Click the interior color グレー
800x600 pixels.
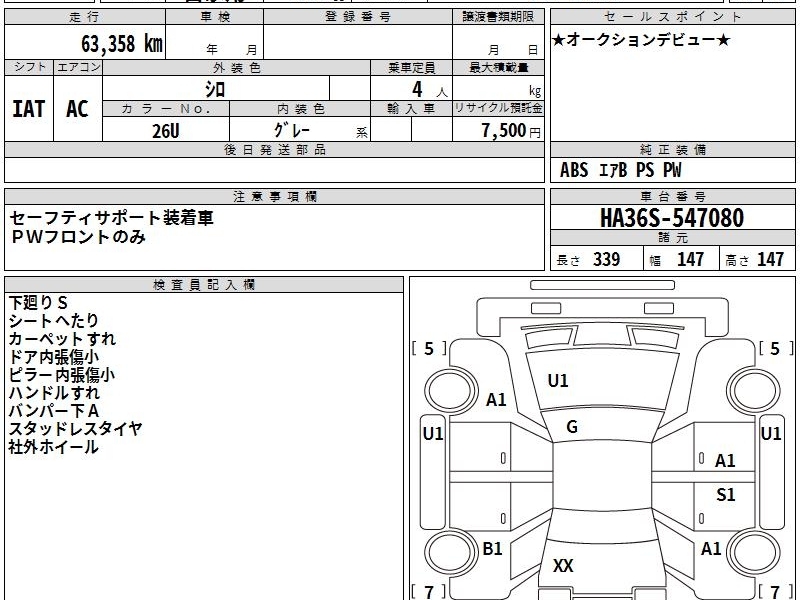[x=292, y=130]
